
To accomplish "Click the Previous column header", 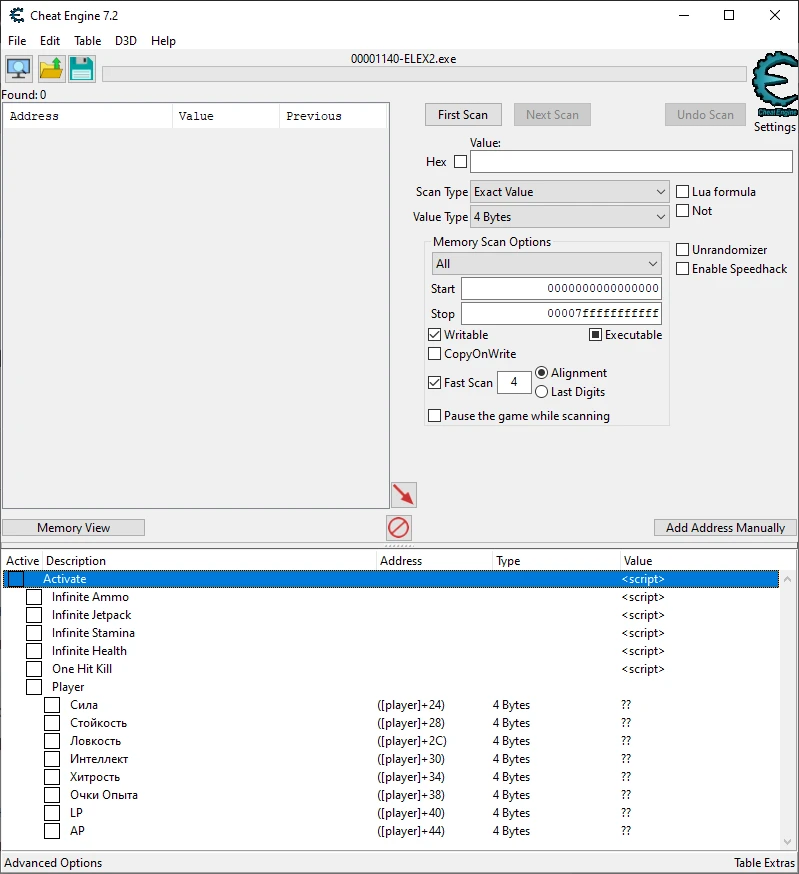I will tap(332, 116).
